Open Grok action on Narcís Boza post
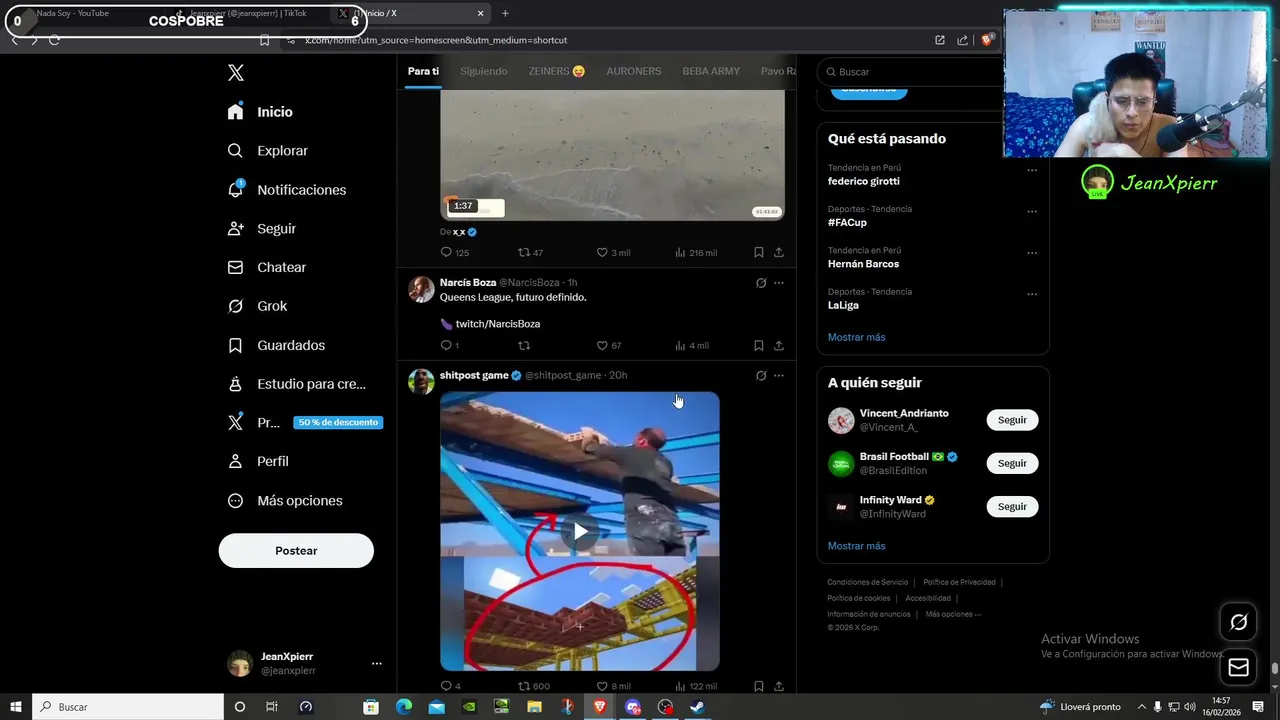Viewport: 1280px width, 720px height. click(x=761, y=283)
